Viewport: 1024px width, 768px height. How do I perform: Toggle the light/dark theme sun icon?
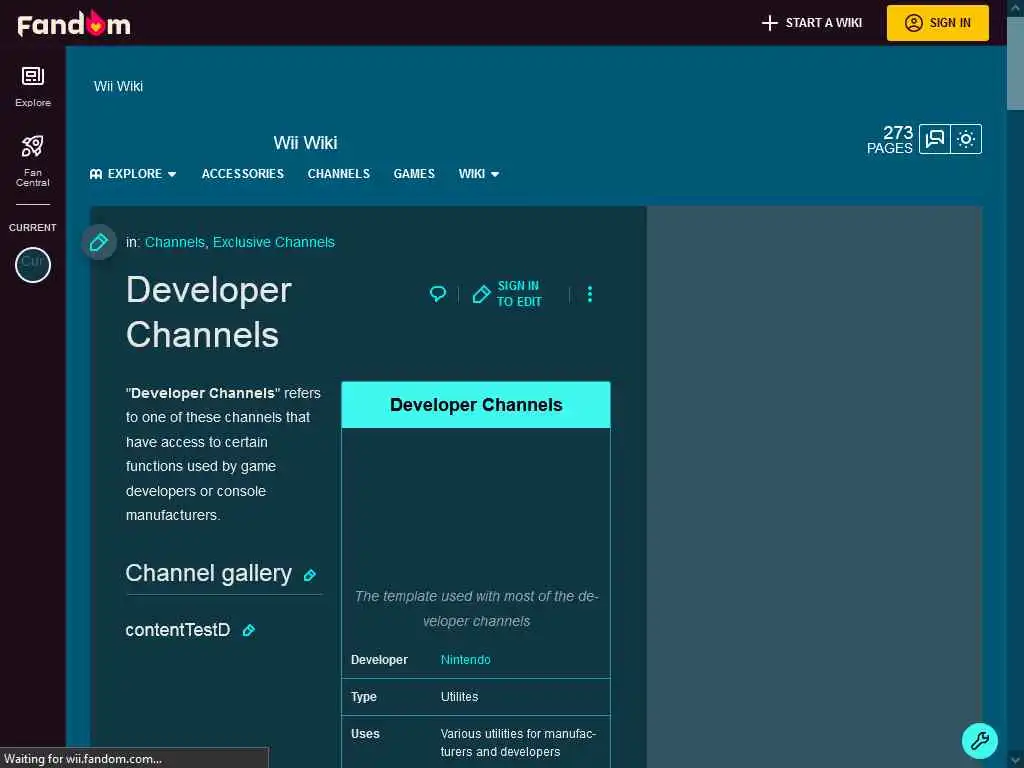tap(966, 138)
